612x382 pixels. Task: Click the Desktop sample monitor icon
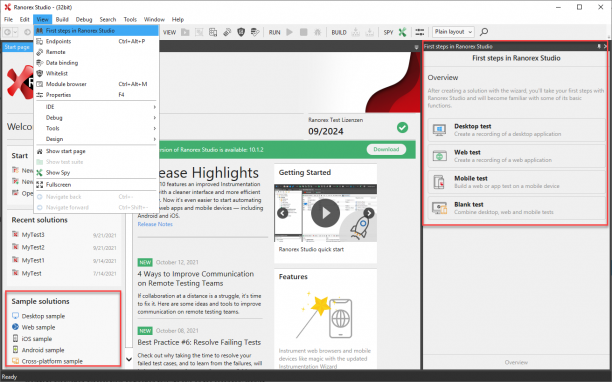pyautogui.click(x=15, y=316)
